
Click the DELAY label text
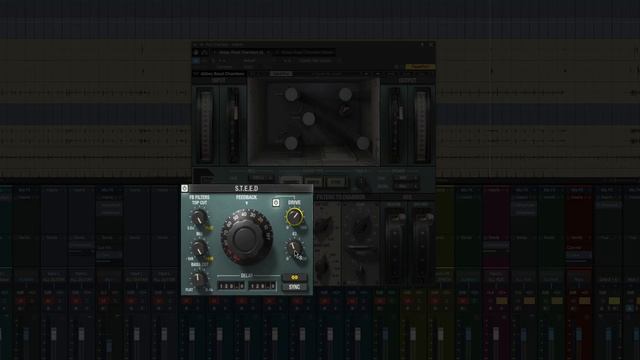pyautogui.click(x=247, y=276)
